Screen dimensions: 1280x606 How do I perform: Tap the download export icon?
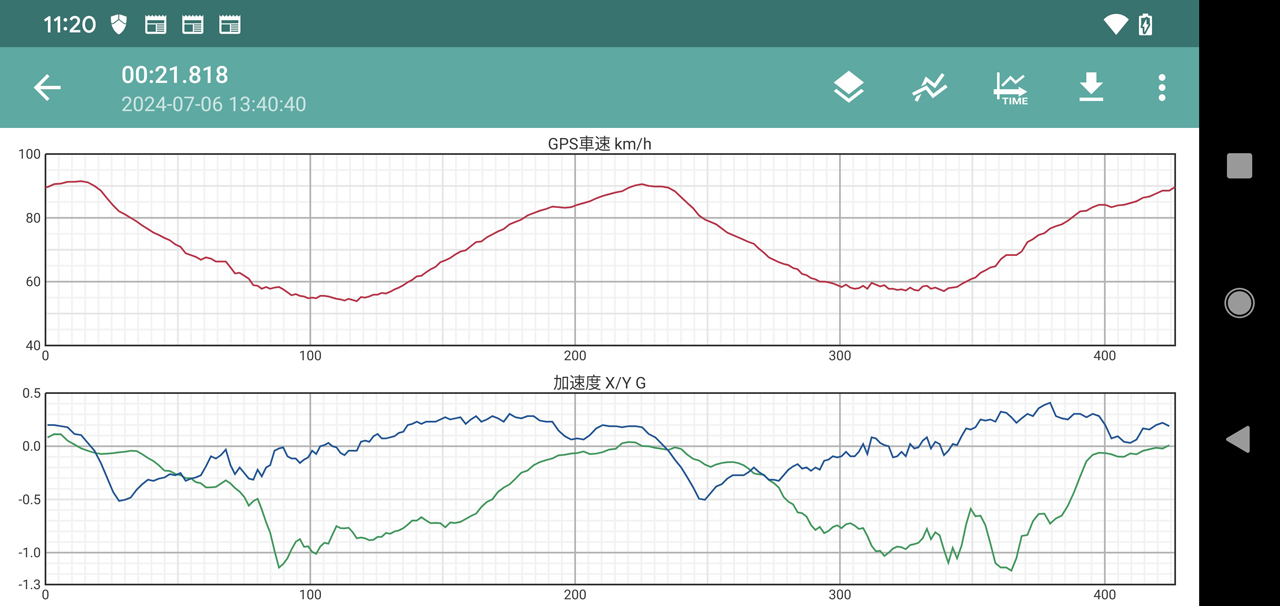click(1091, 88)
